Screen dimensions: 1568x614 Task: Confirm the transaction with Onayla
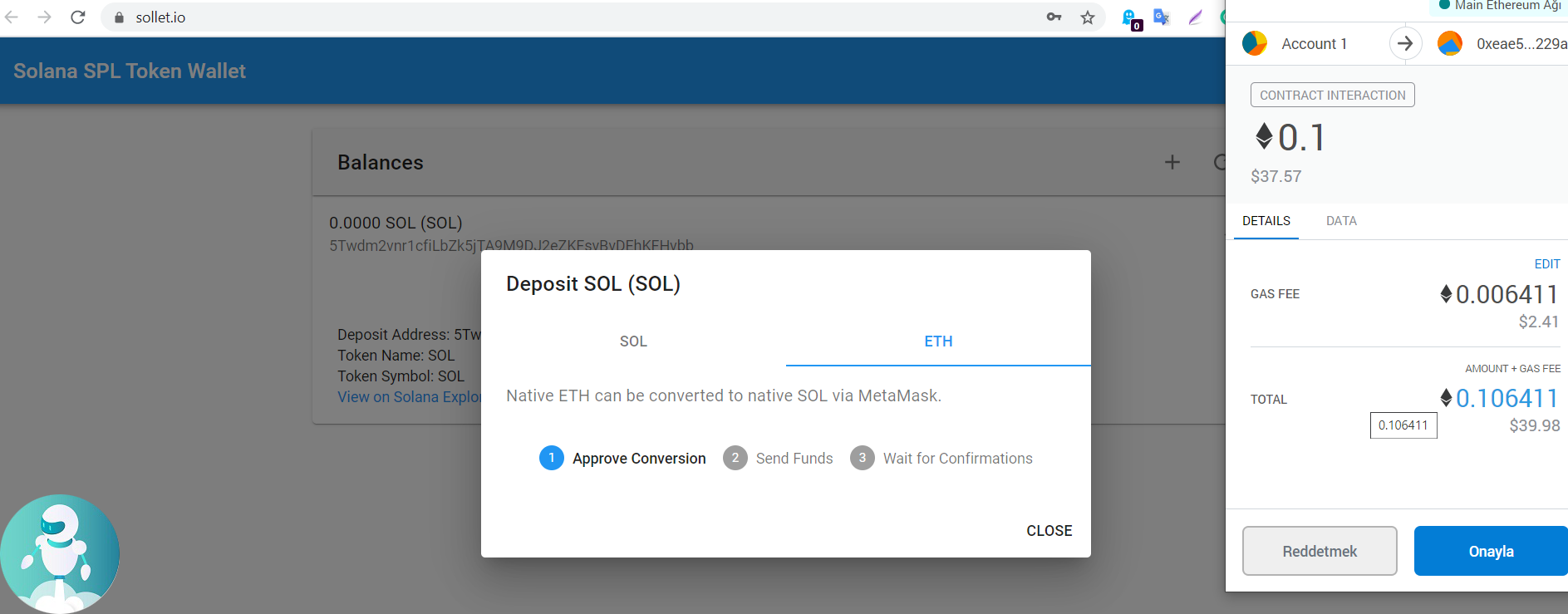click(1491, 551)
